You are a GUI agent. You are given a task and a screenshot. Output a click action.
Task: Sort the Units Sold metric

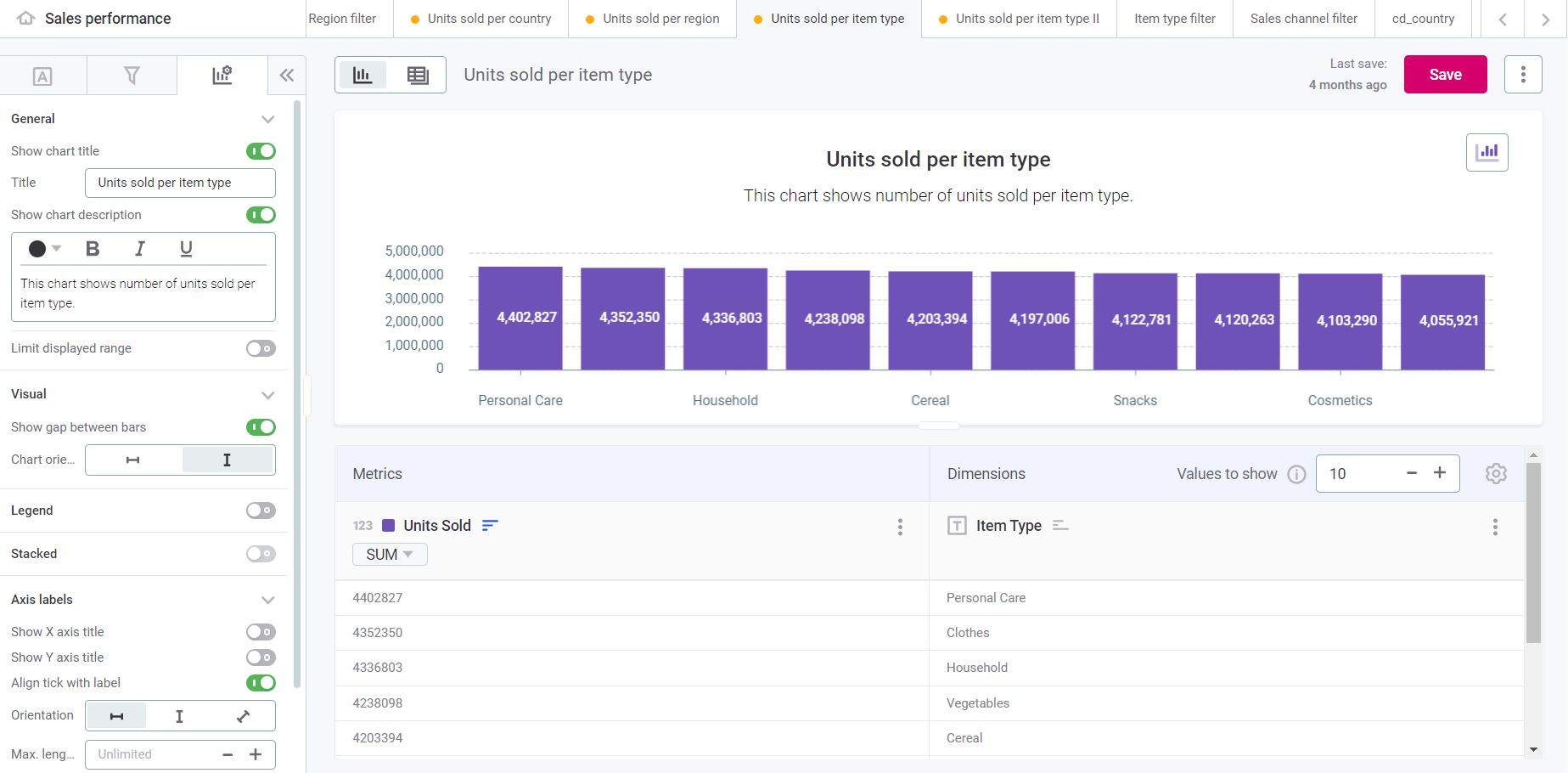pyautogui.click(x=490, y=525)
